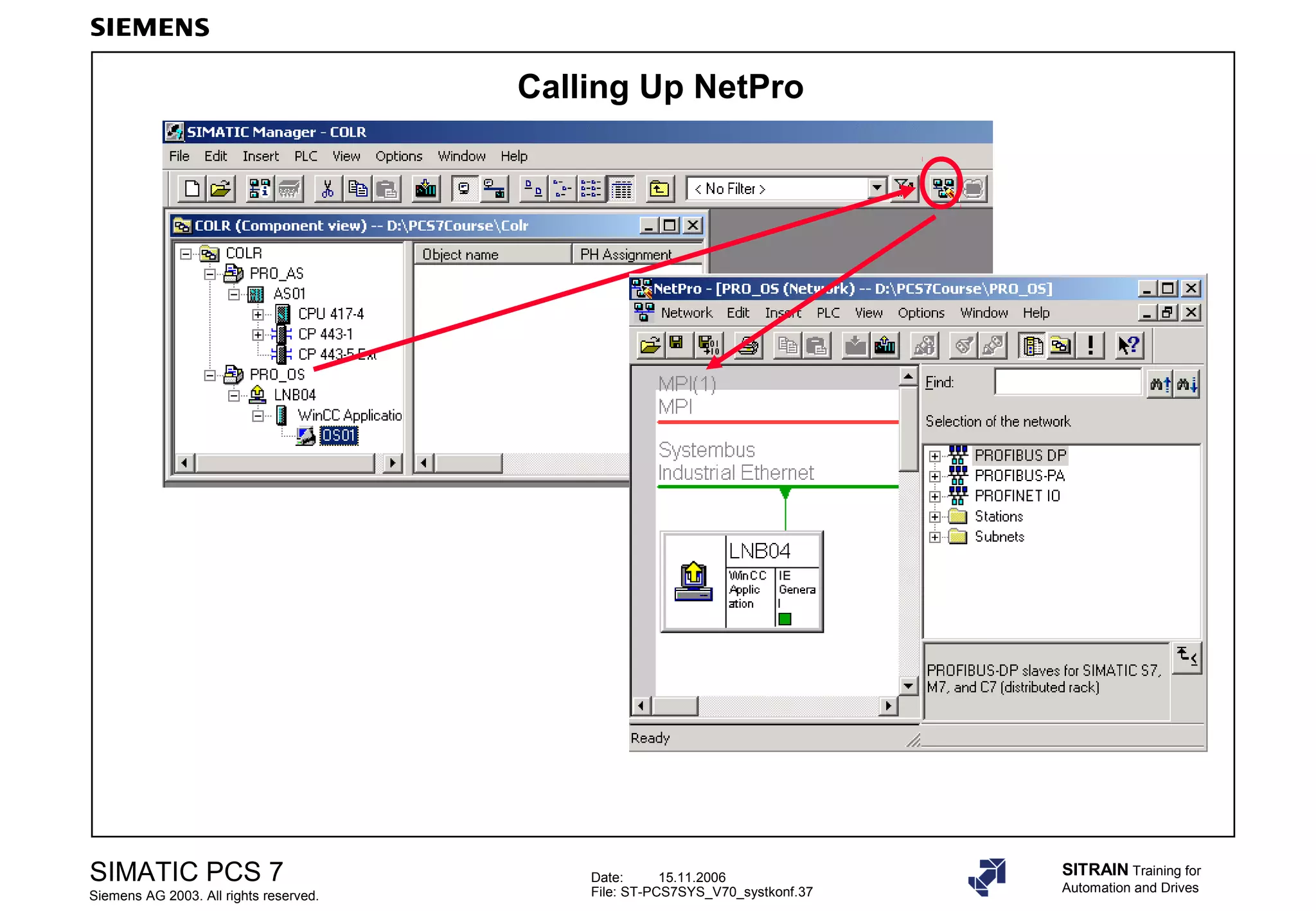Collapse the WinCC Application node
The image size is (1316, 911).
point(258,416)
